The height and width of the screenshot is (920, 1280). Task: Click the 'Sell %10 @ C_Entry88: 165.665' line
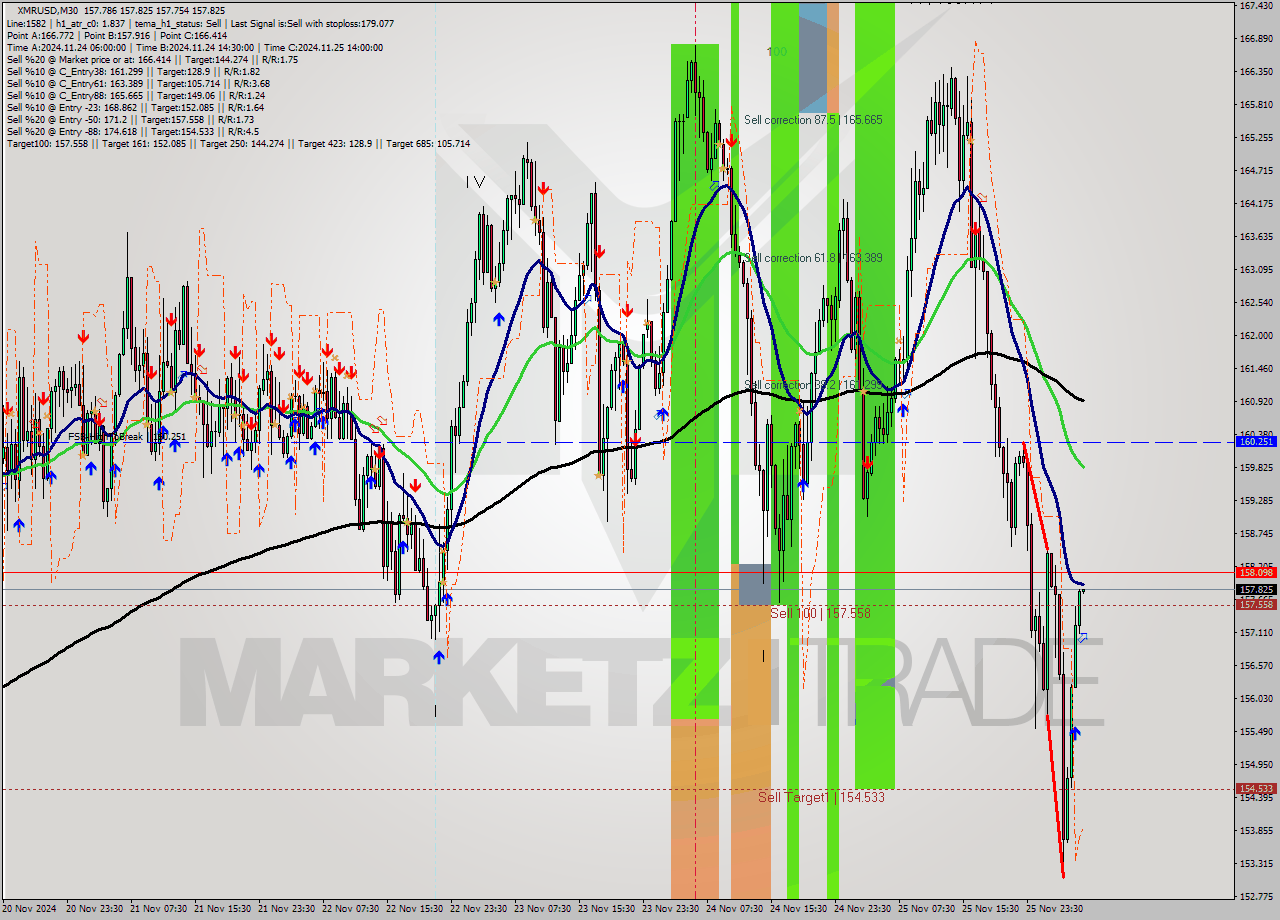(135, 95)
